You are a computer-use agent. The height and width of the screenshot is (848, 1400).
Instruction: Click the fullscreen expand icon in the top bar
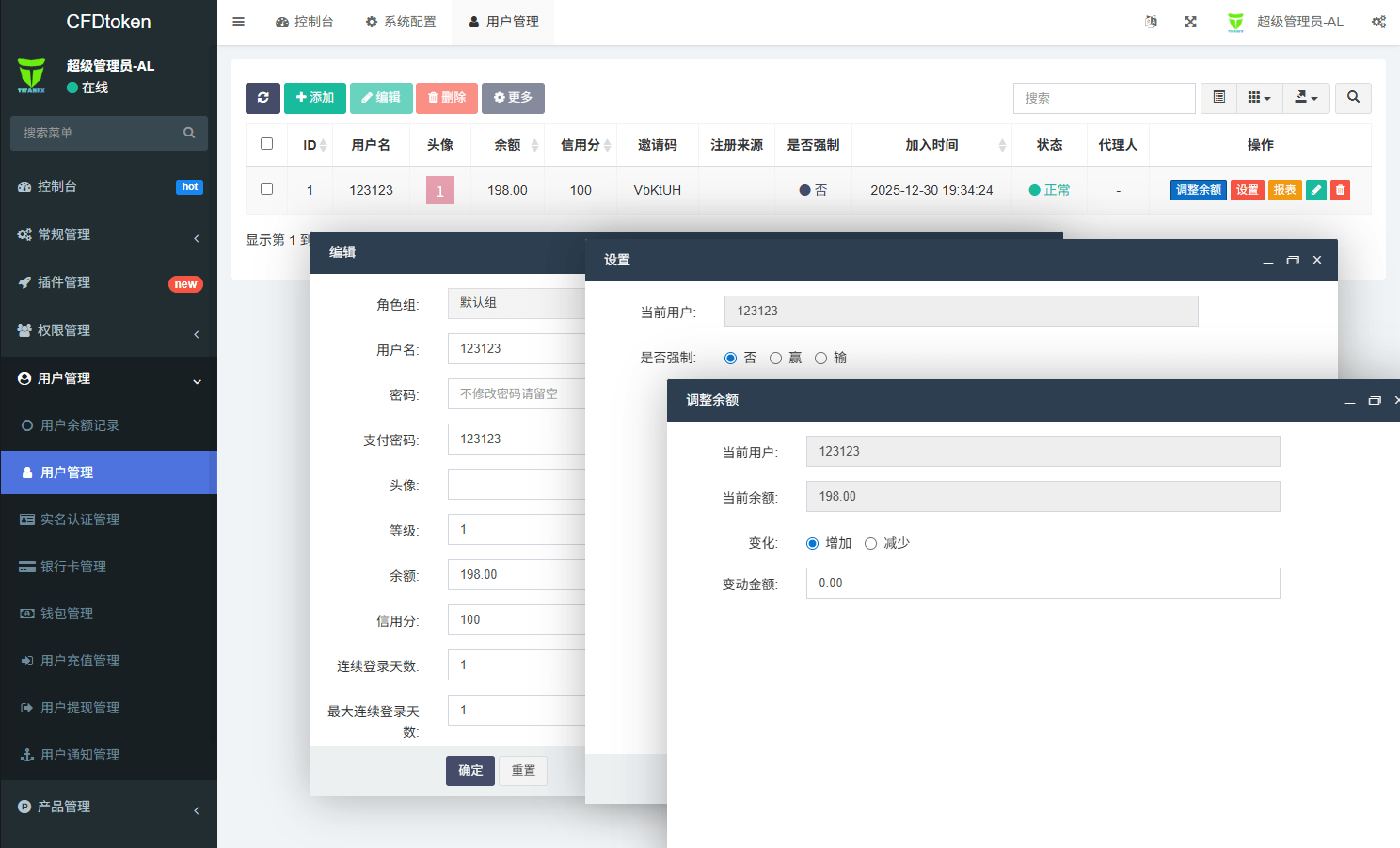point(1190,21)
